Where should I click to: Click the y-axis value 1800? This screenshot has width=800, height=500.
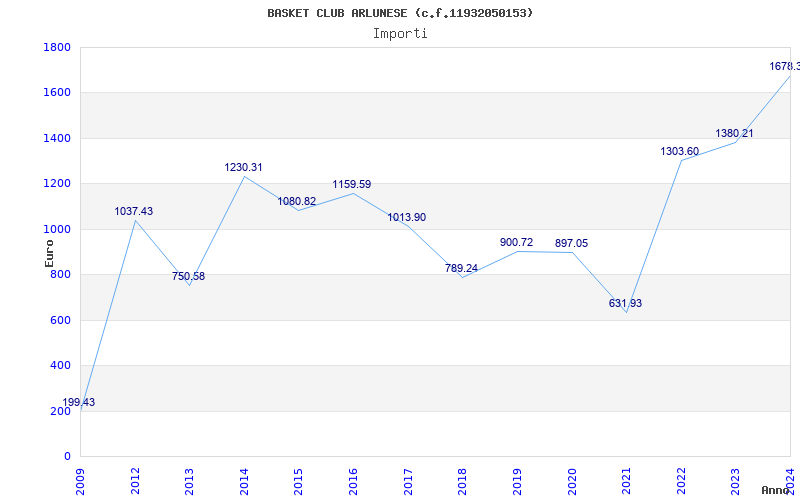[58, 47]
